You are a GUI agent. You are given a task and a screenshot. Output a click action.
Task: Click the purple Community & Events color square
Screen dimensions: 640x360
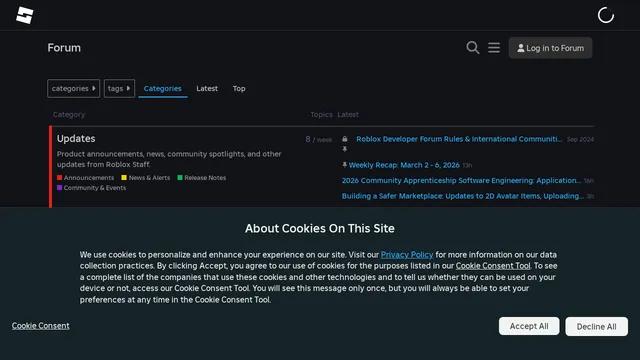(x=60, y=188)
